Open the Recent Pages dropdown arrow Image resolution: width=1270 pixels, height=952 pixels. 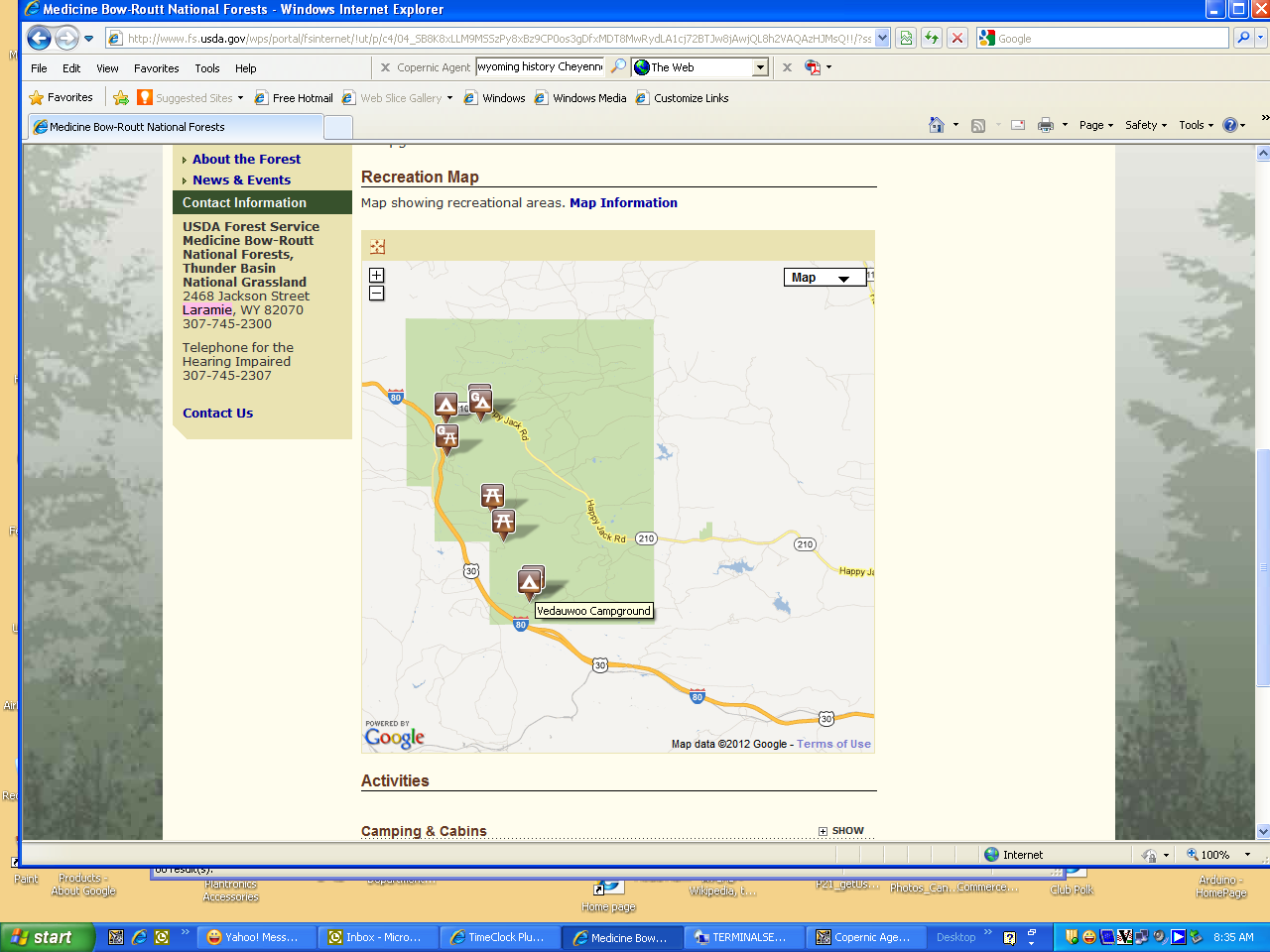[88, 39]
